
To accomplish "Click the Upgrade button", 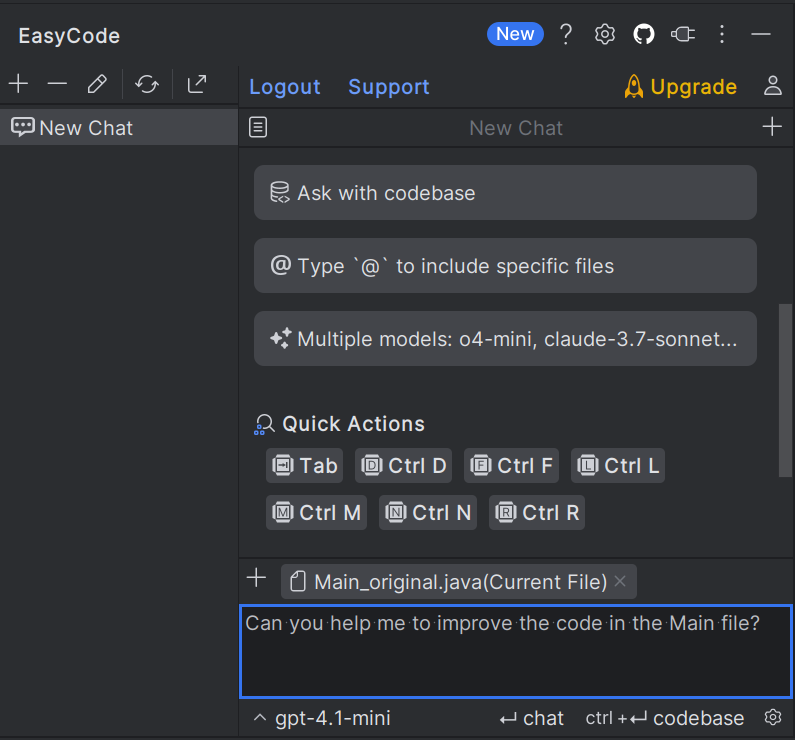I will 681,87.
